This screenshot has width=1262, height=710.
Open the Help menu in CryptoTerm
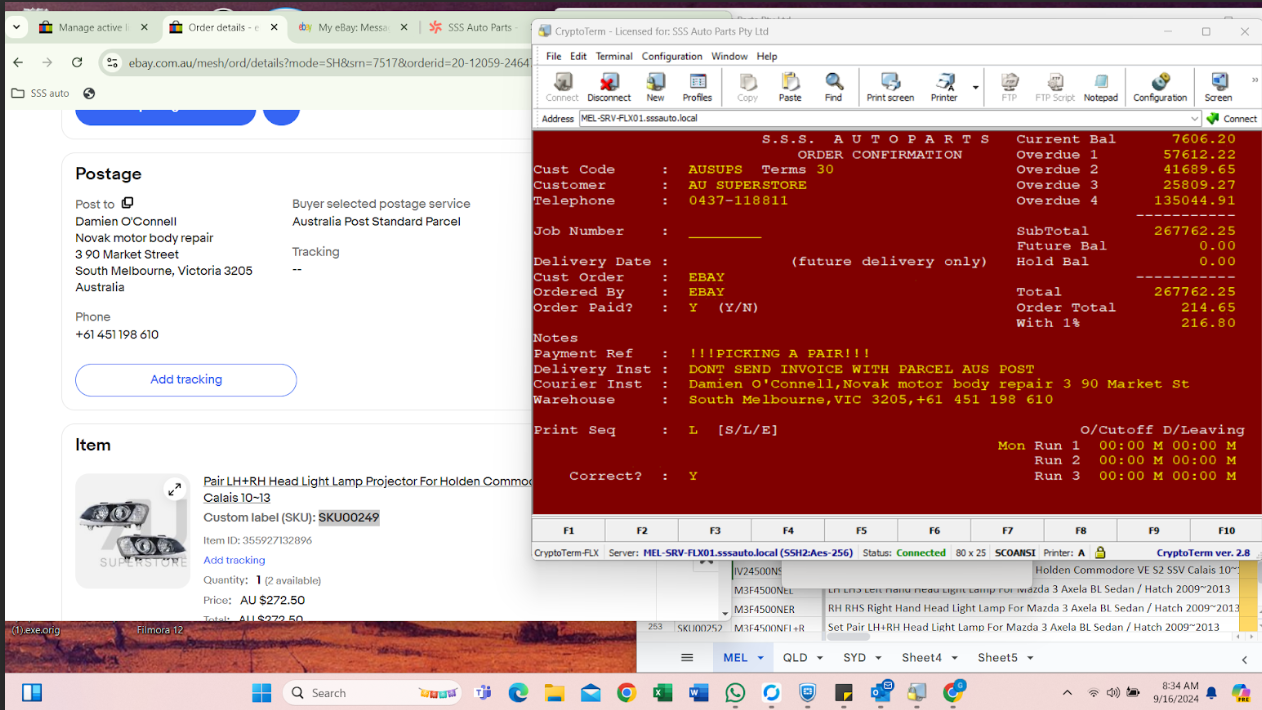click(x=767, y=56)
